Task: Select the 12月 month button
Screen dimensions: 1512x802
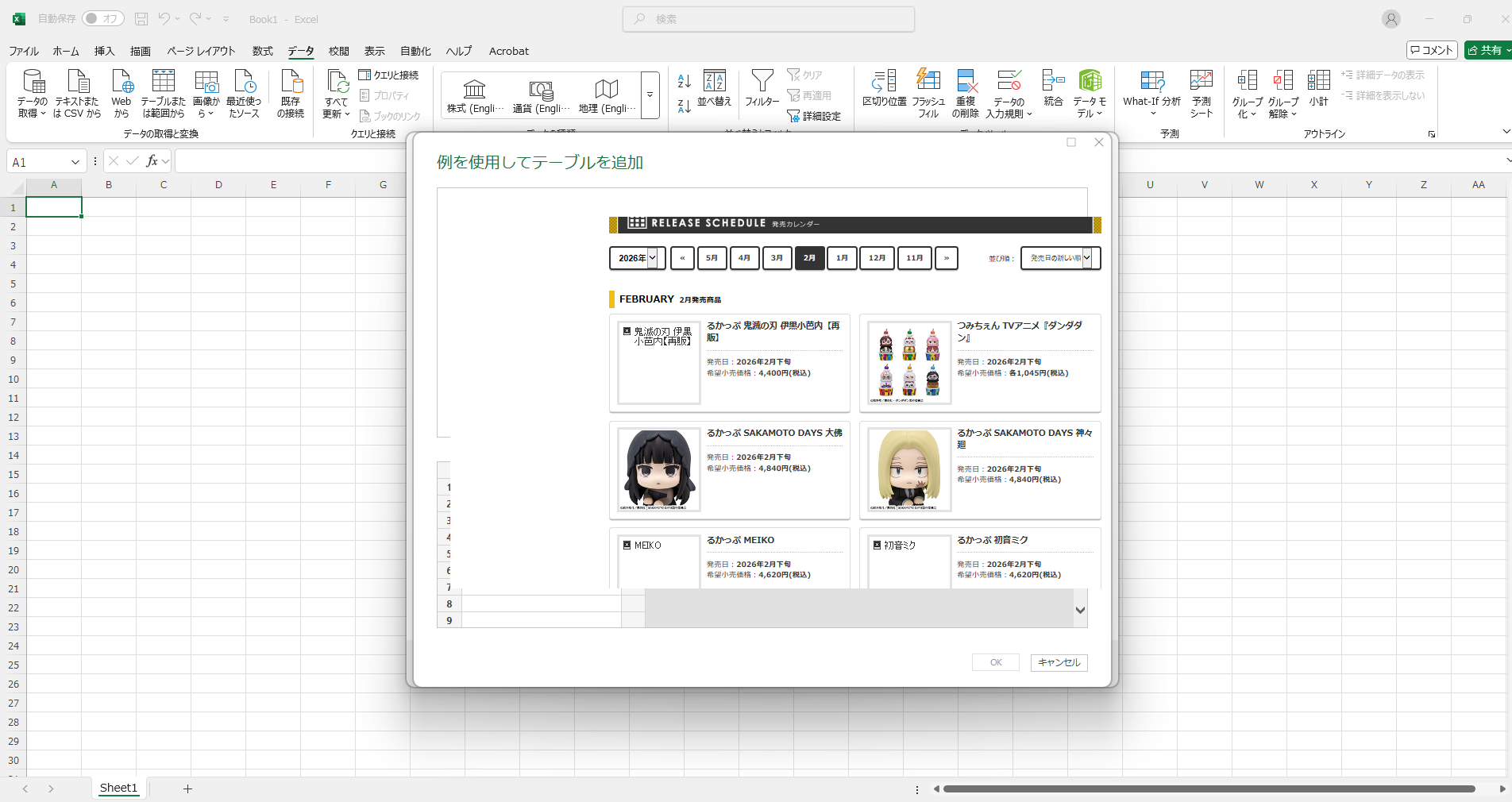Action: click(877, 258)
